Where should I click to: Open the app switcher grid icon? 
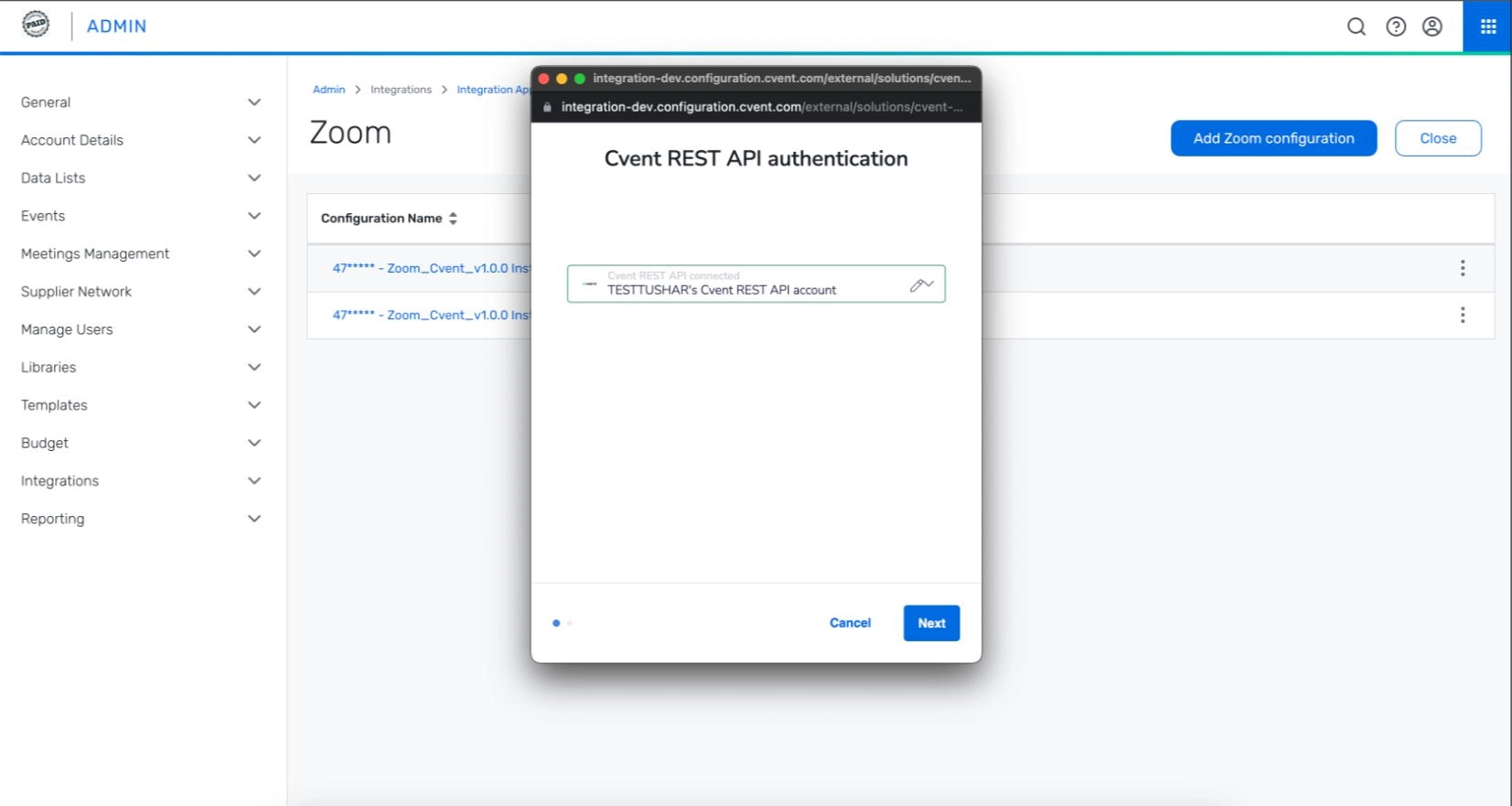[x=1488, y=27]
